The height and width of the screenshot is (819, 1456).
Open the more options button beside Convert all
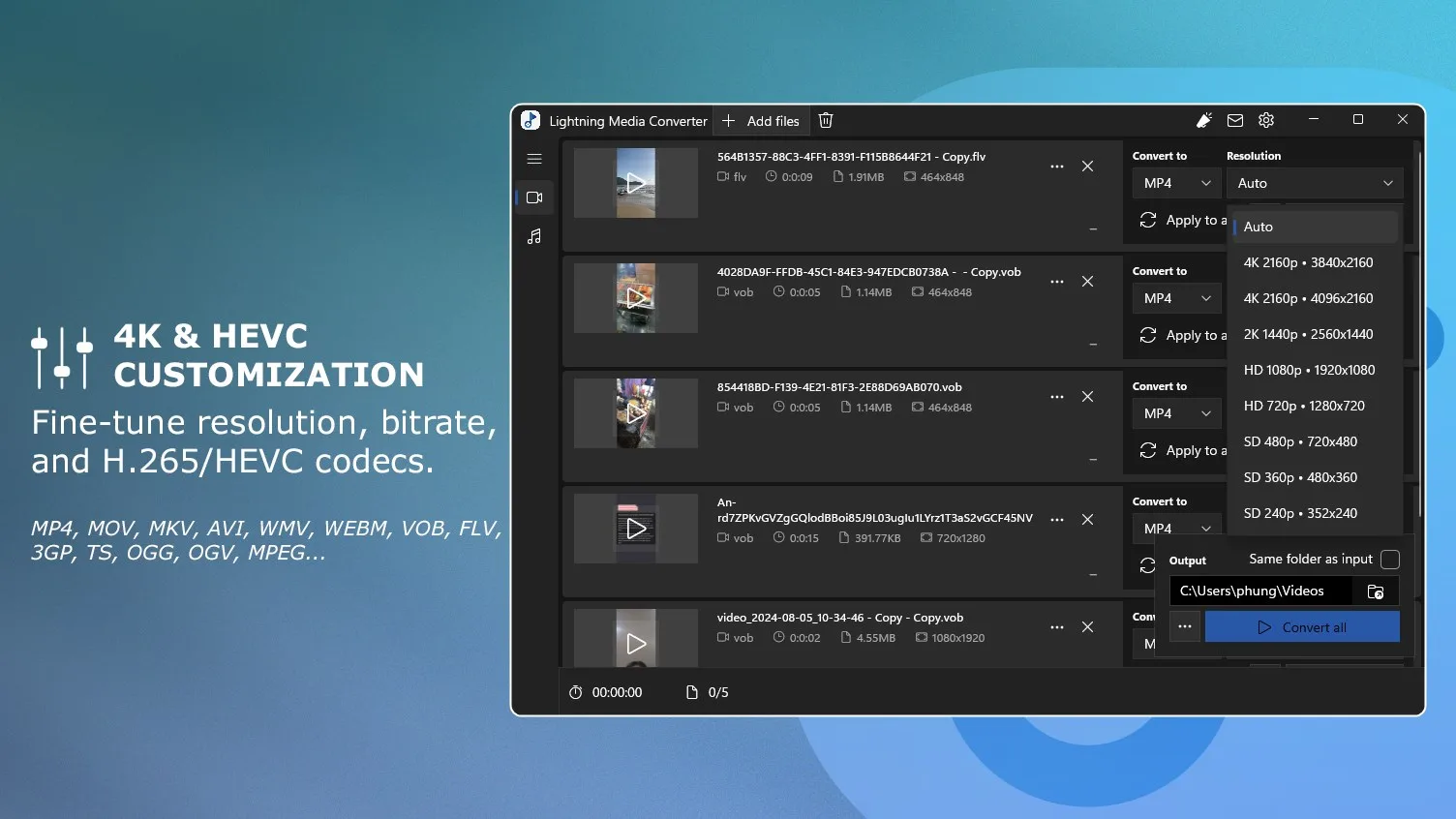pos(1185,626)
